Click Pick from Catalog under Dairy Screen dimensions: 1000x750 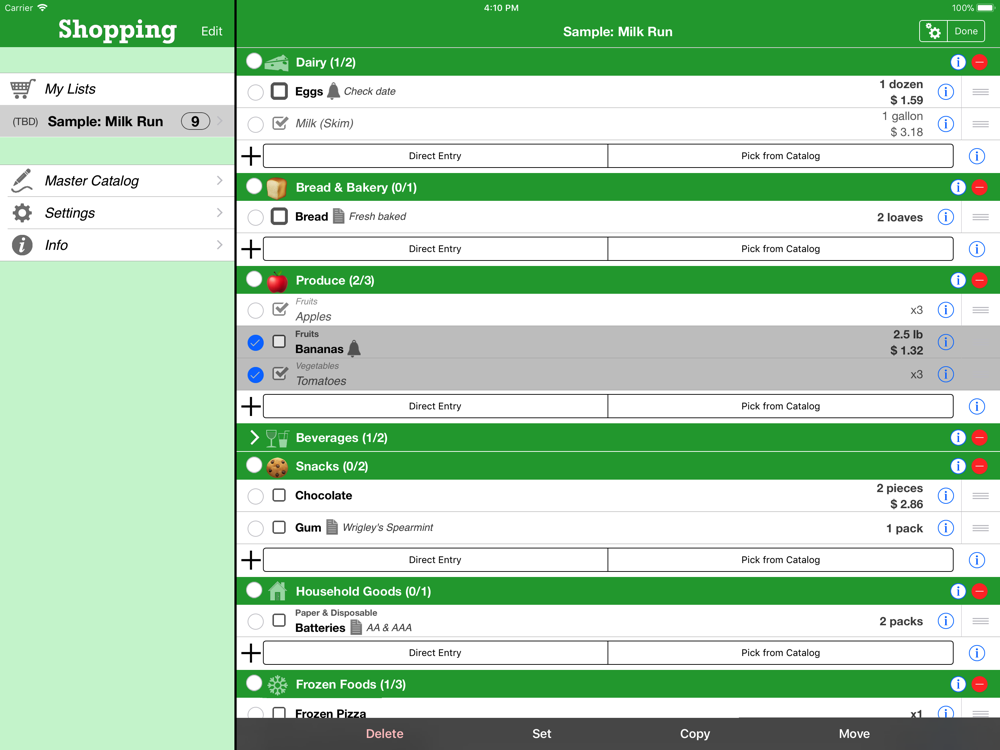pos(780,156)
